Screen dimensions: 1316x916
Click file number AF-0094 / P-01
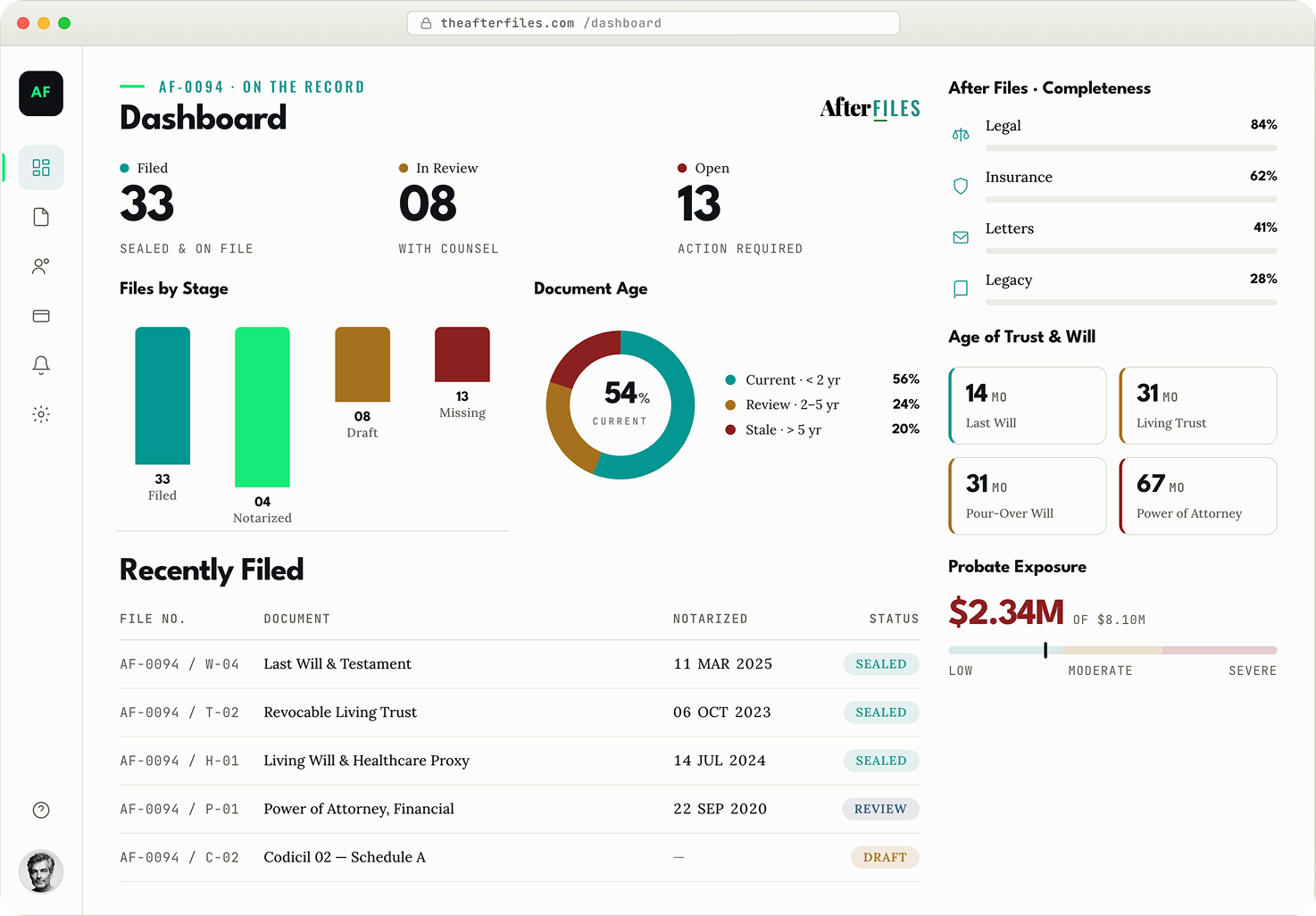click(x=179, y=809)
